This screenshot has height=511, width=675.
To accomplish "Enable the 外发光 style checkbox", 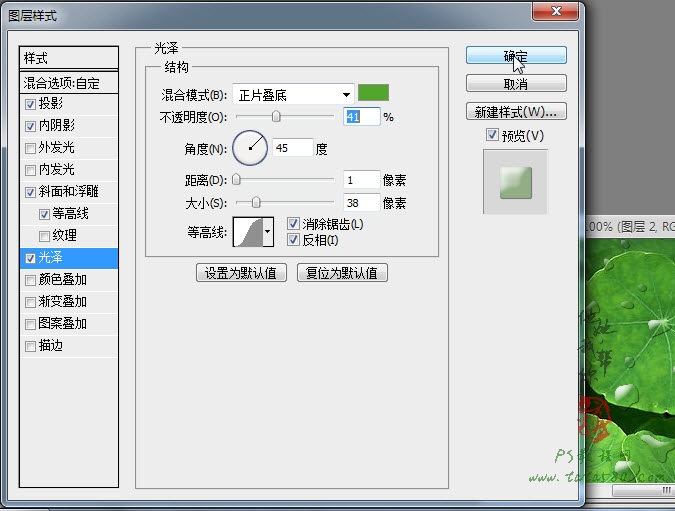I will click(x=30, y=148).
